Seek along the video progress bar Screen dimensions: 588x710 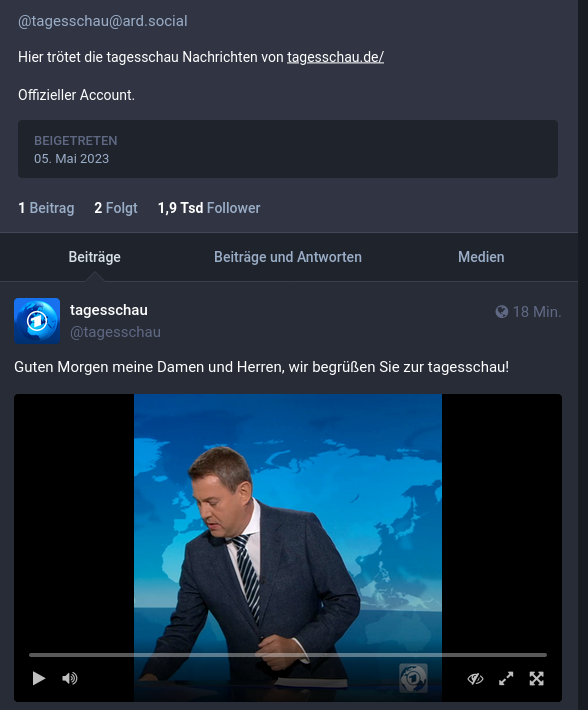(288, 655)
